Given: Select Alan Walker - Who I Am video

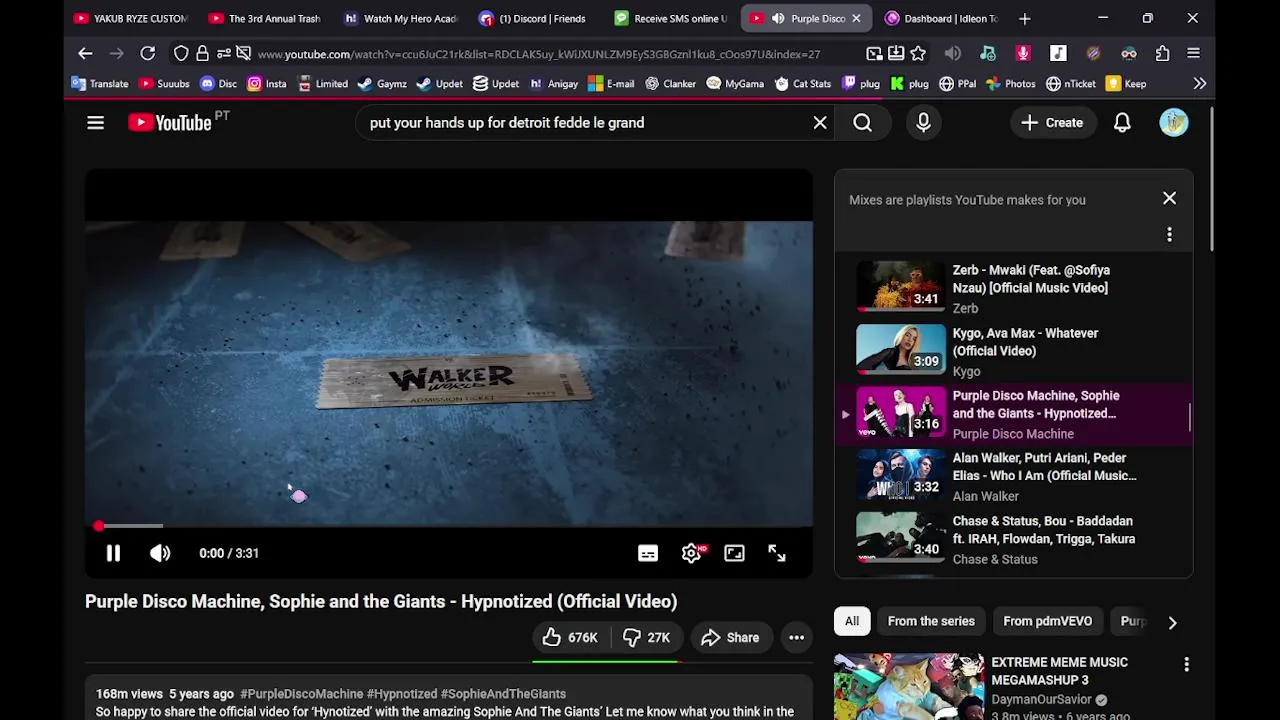Looking at the screenshot, I should 1013,476.
